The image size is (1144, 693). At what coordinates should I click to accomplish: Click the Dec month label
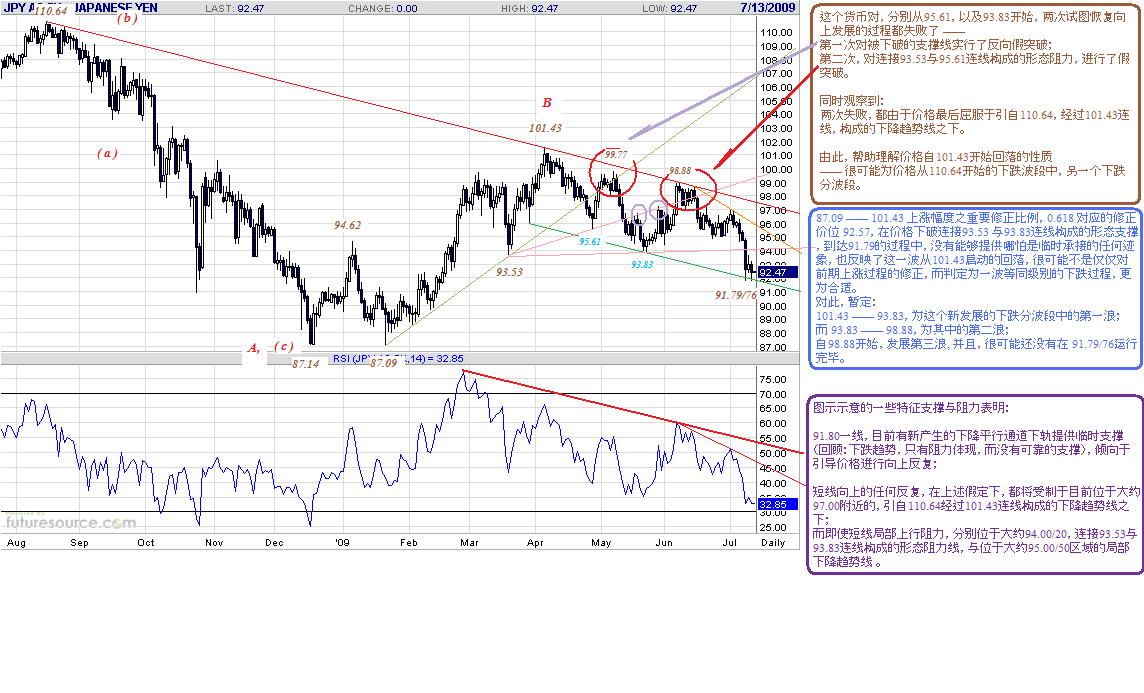(274, 543)
